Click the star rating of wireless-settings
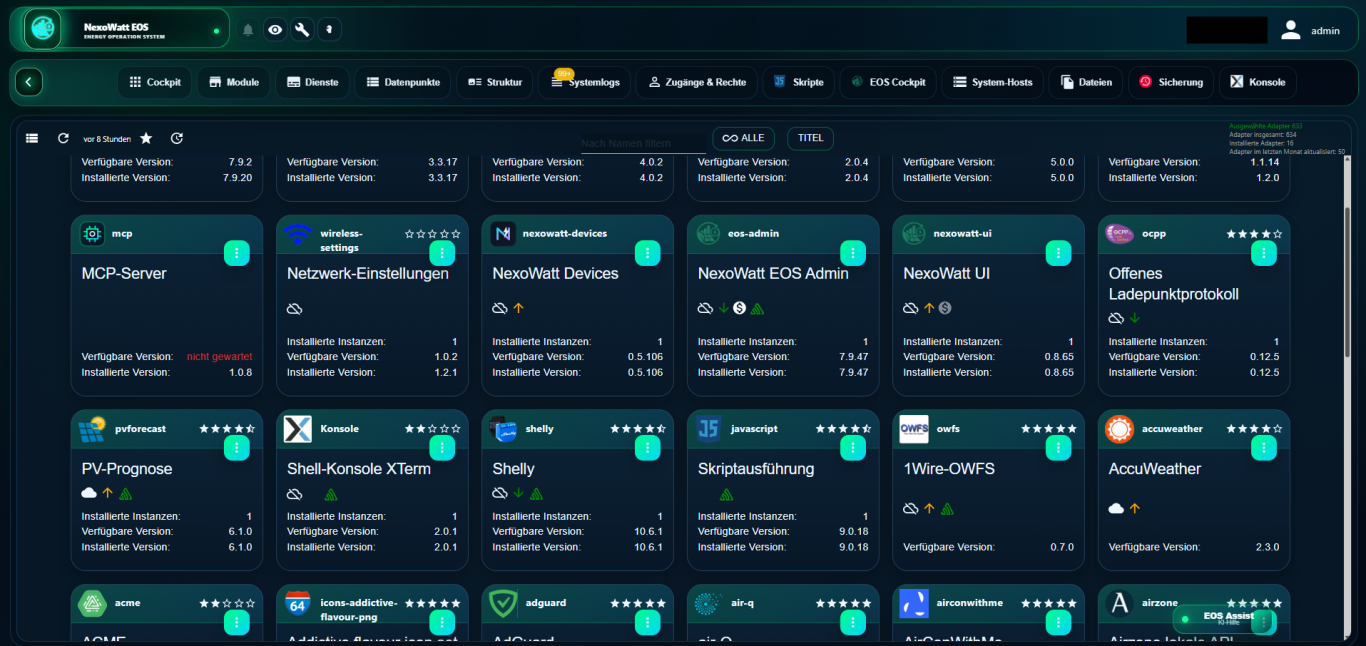1366x646 pixels. pos(433,234)
